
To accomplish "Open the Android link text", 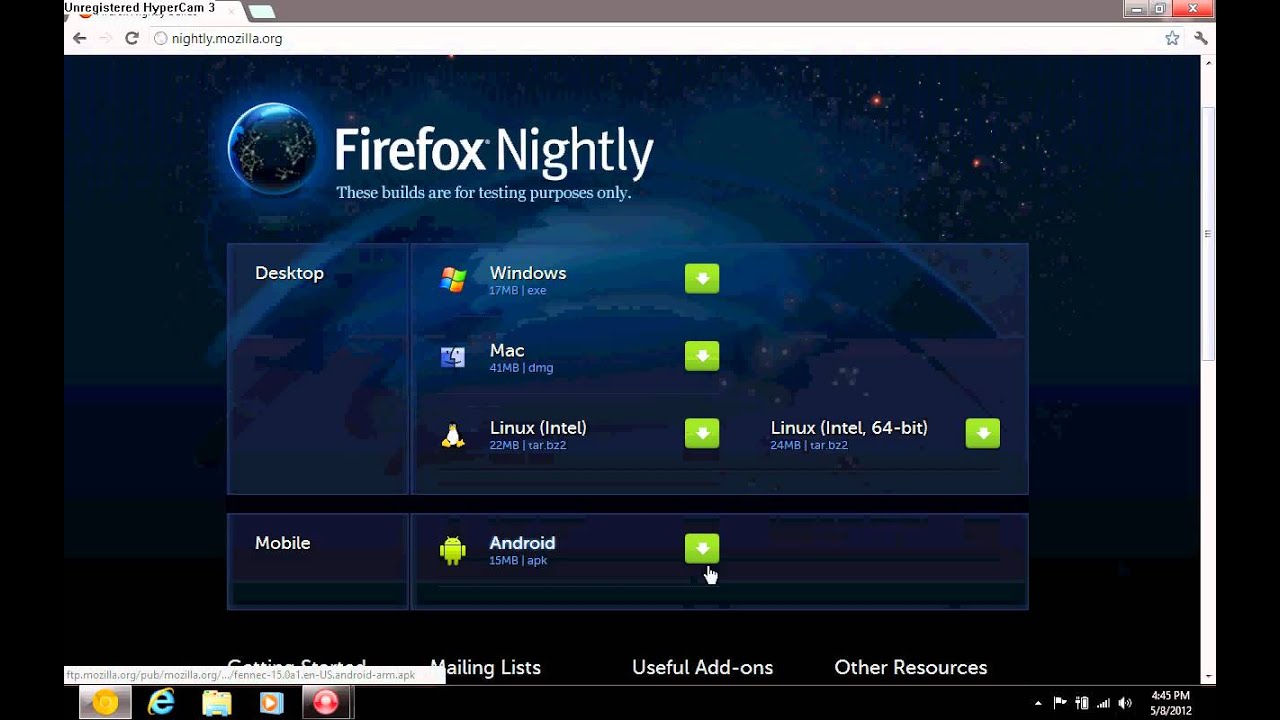I will pos(522,543).
